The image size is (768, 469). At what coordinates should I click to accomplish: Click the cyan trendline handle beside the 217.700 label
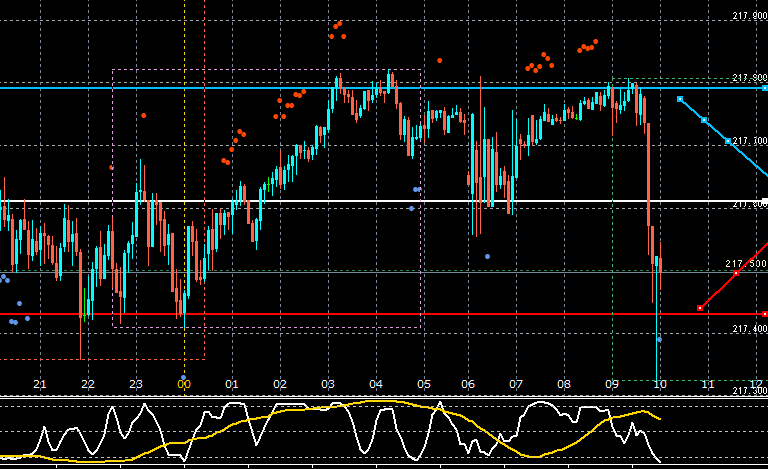point(728,141)
